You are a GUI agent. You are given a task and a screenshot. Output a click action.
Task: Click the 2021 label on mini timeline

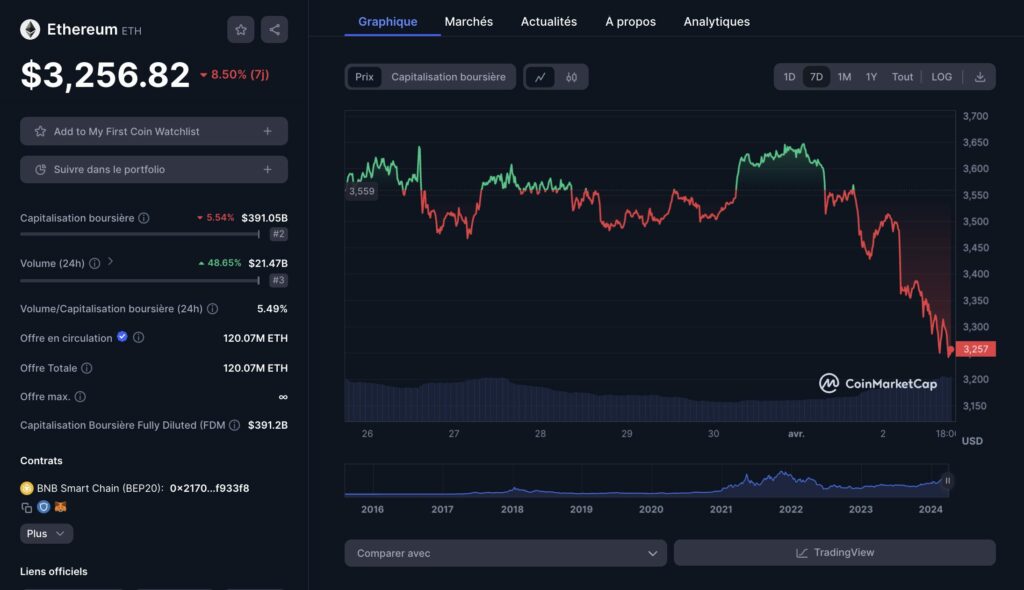721,510
